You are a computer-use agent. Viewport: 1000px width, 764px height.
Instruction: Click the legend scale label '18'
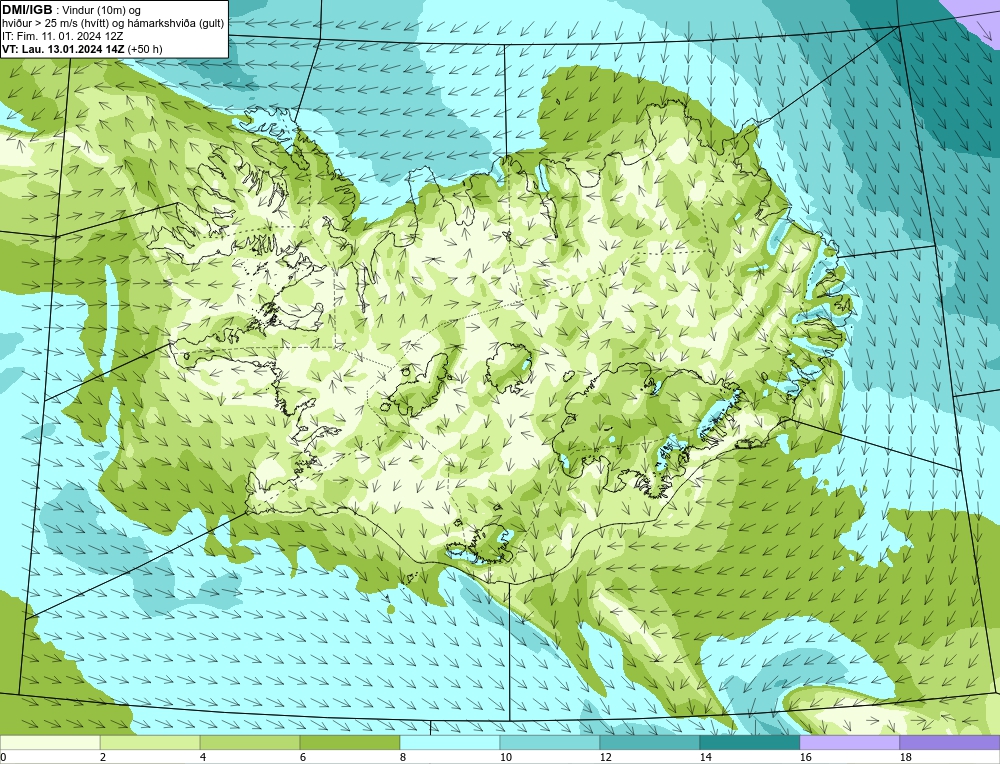[x=906, y=757]
